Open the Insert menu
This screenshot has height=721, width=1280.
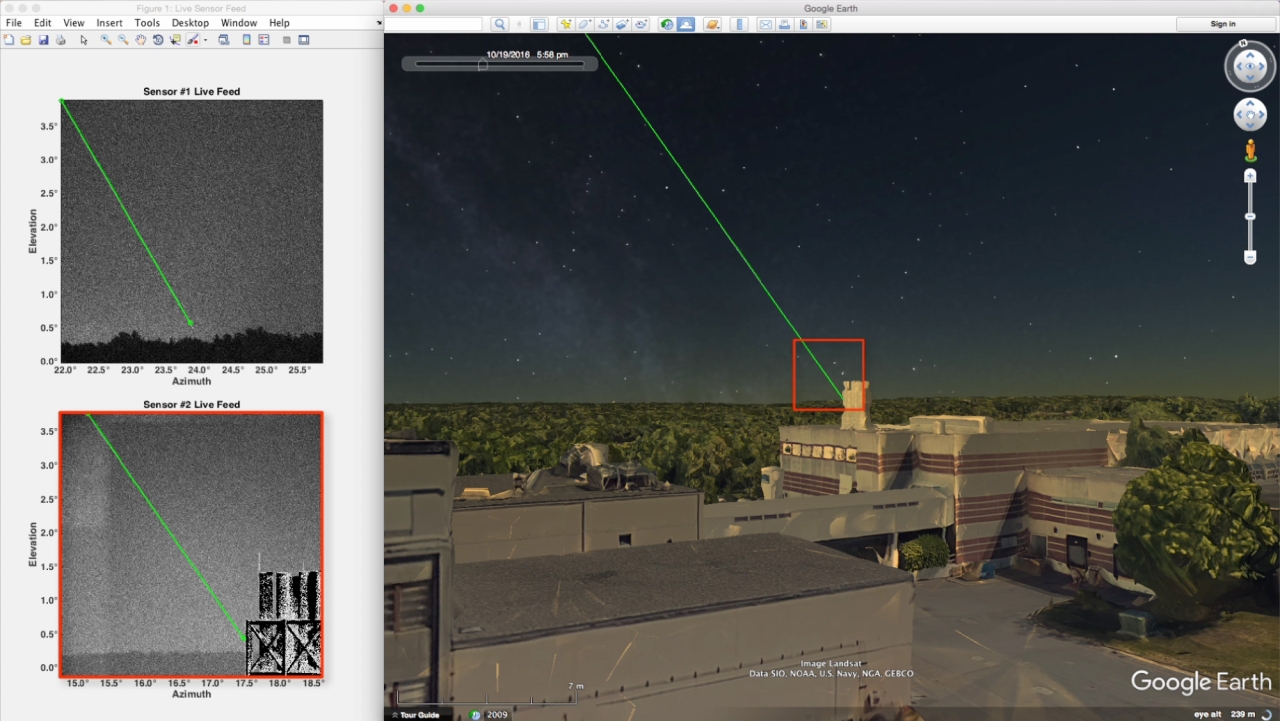[x=110, y=22]
